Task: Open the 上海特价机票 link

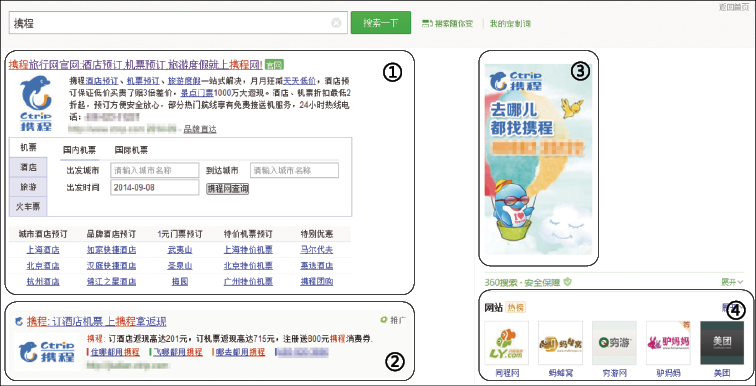Action: point(248,250)
